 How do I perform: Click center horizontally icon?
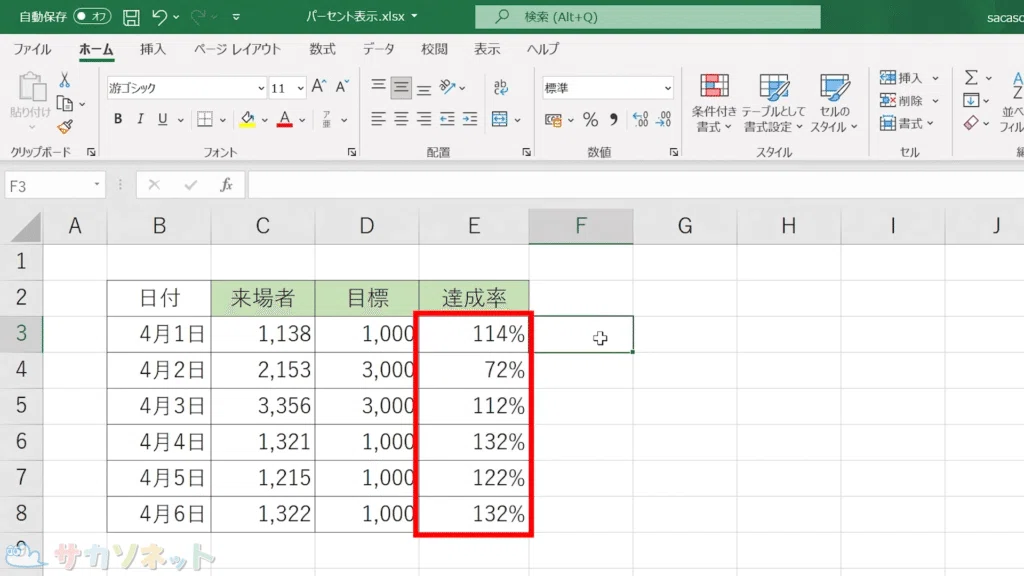point(401,119)
